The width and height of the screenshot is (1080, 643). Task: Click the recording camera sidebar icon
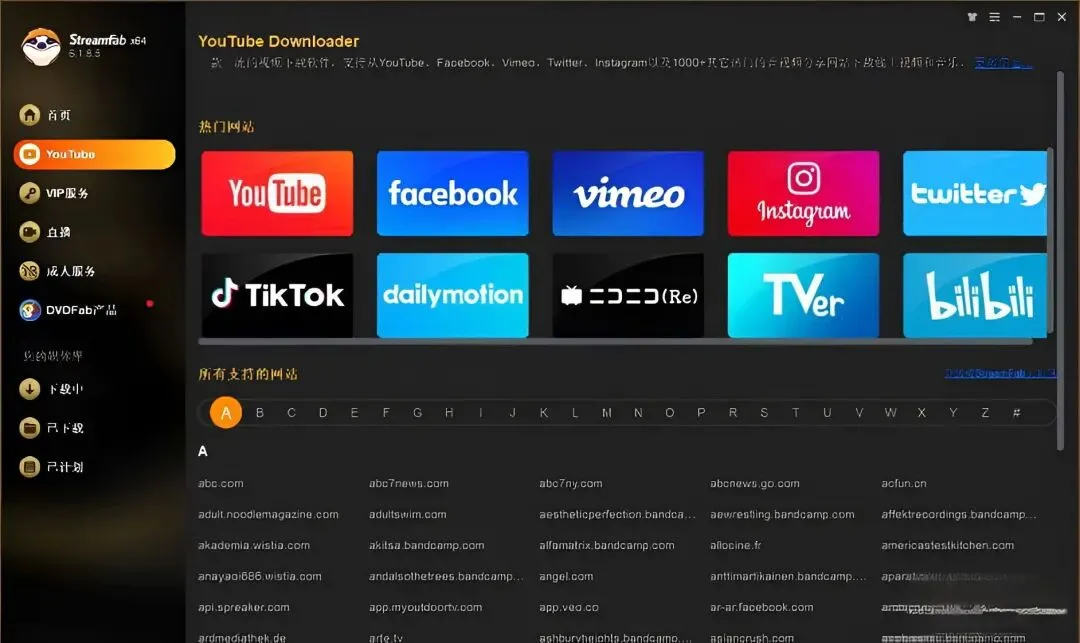pos(30,232)
